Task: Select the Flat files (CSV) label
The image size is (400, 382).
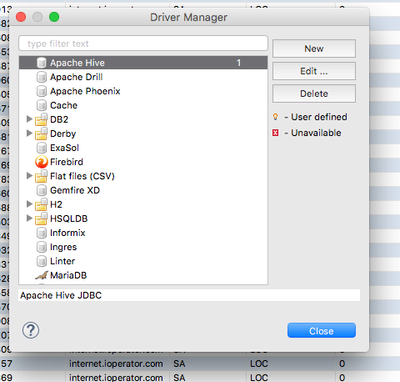Action: pos(82,176)
